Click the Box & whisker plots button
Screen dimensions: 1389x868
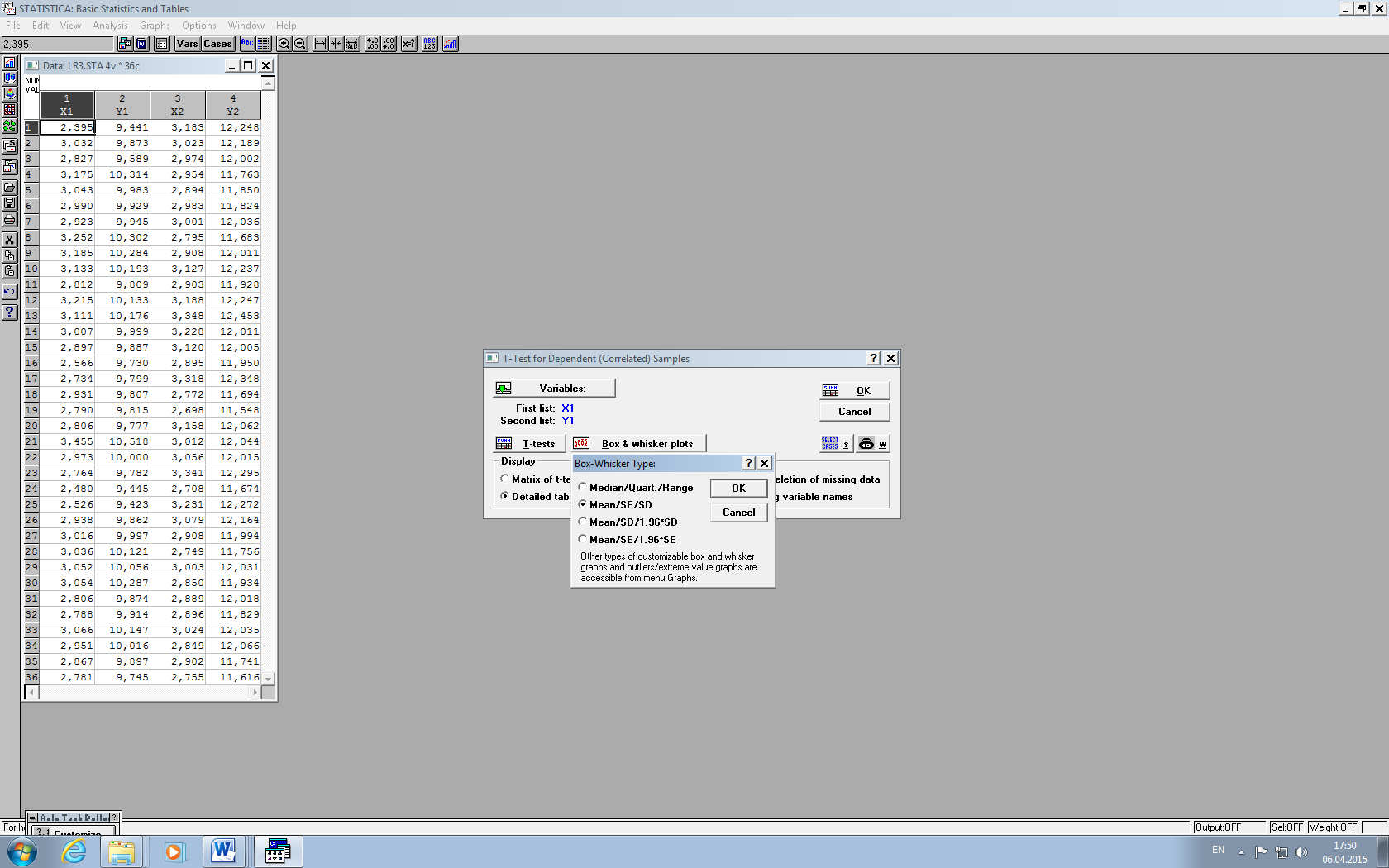(639, 444)
